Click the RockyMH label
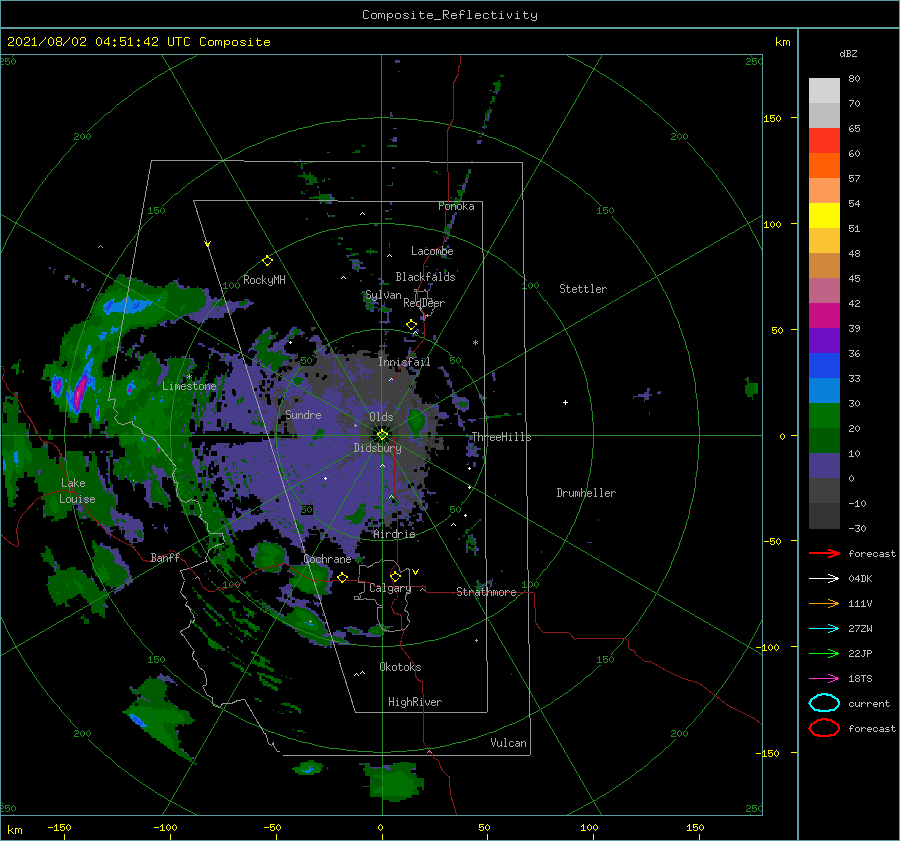This screenshot has width=900, height=841. click(x=264, y=280)
